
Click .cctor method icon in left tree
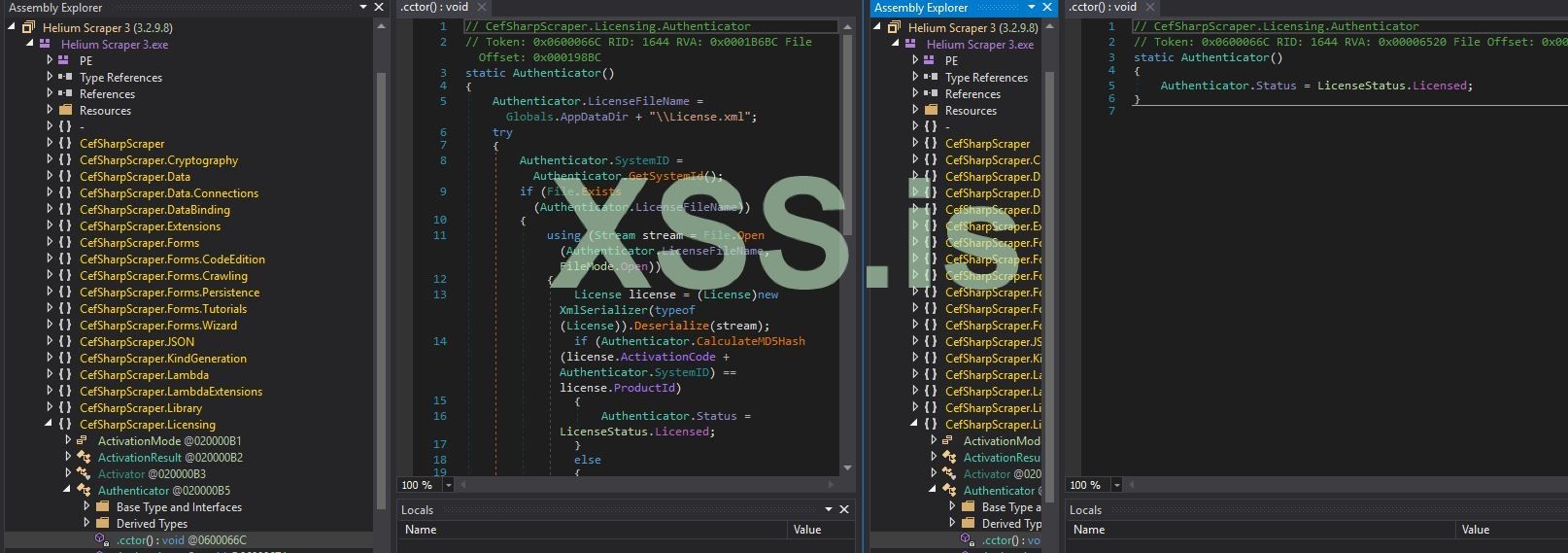[x=102, y=539]
